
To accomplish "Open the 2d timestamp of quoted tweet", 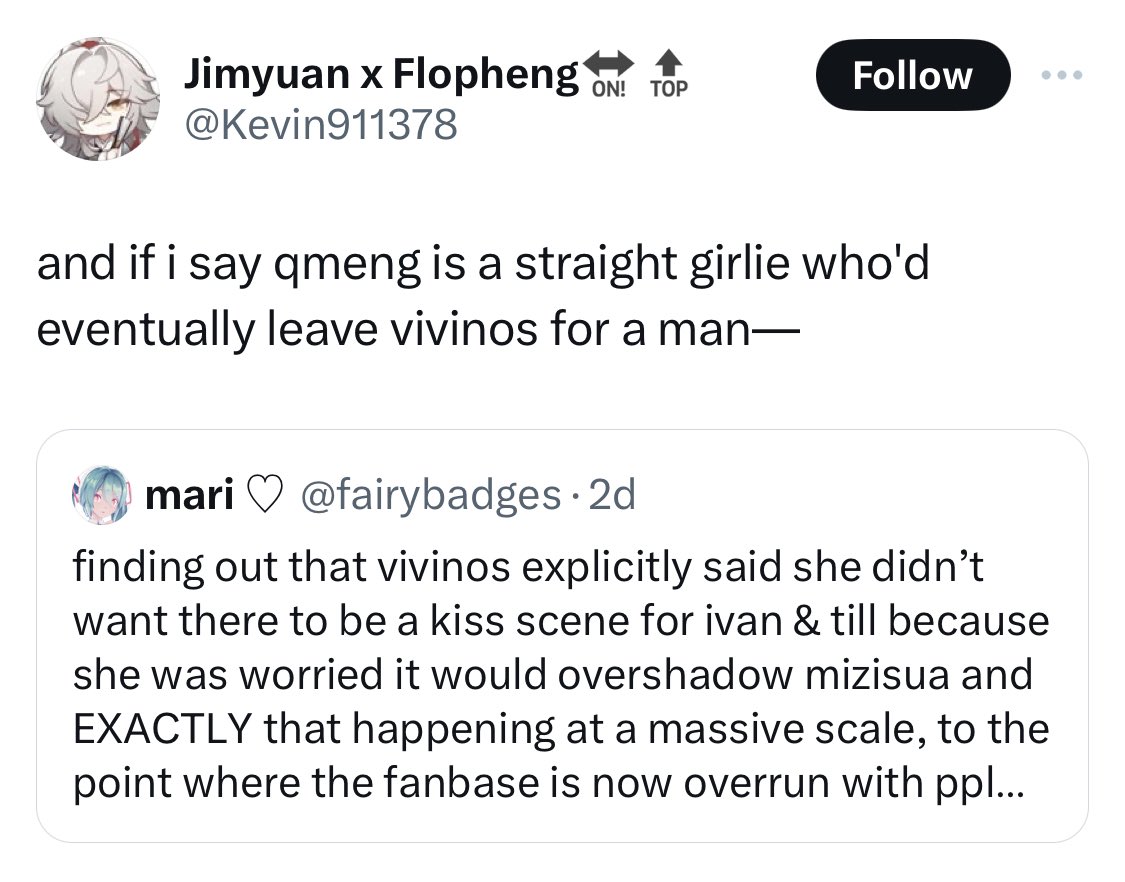I will 612,494.
